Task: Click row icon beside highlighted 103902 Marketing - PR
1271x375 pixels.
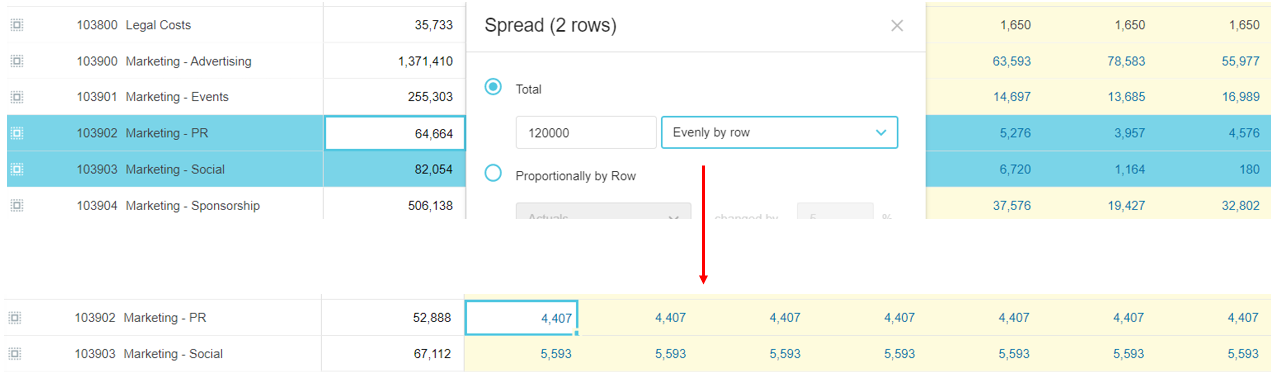Action: tap(16, 133)
